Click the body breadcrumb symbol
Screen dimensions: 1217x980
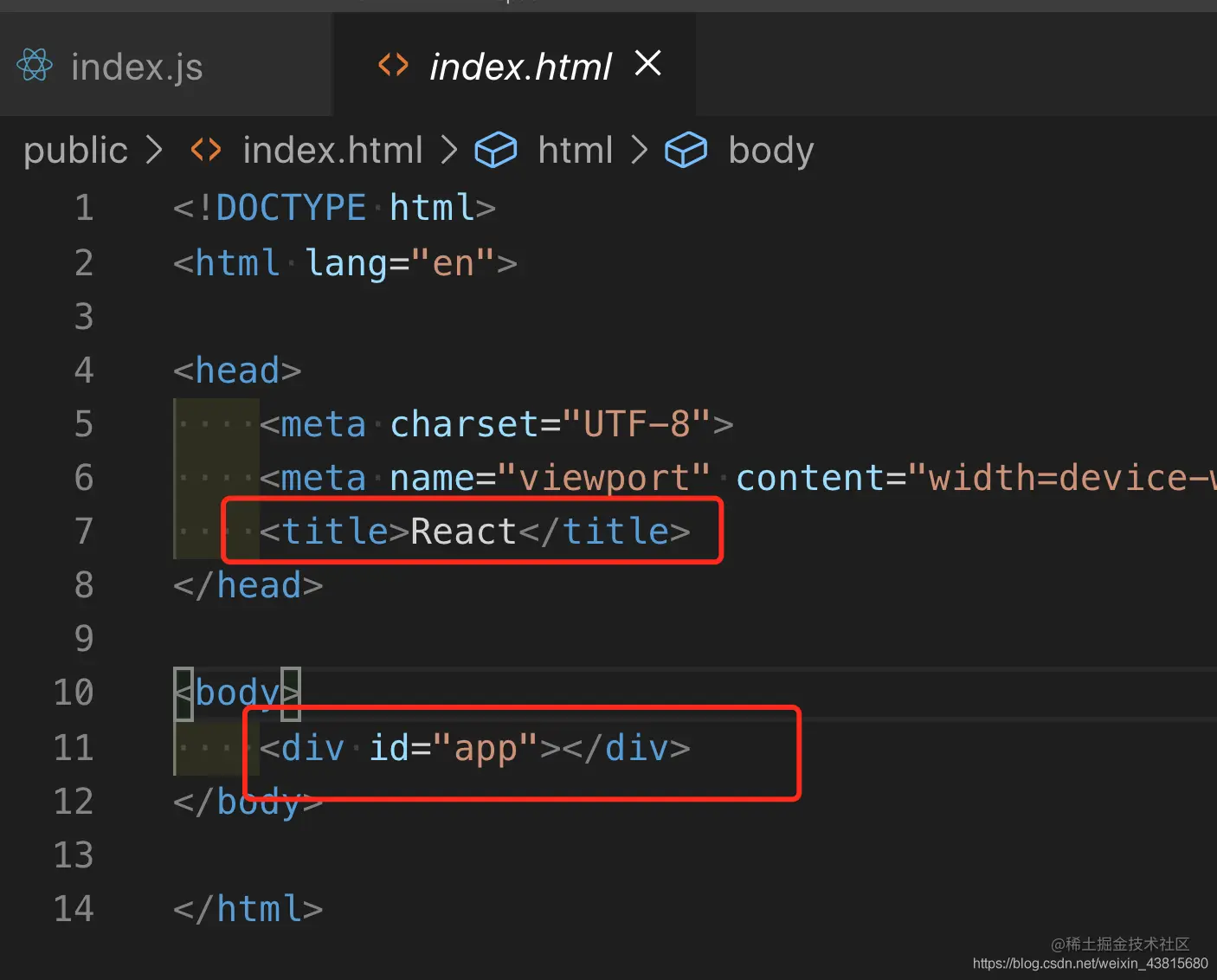tap(771, 151)
